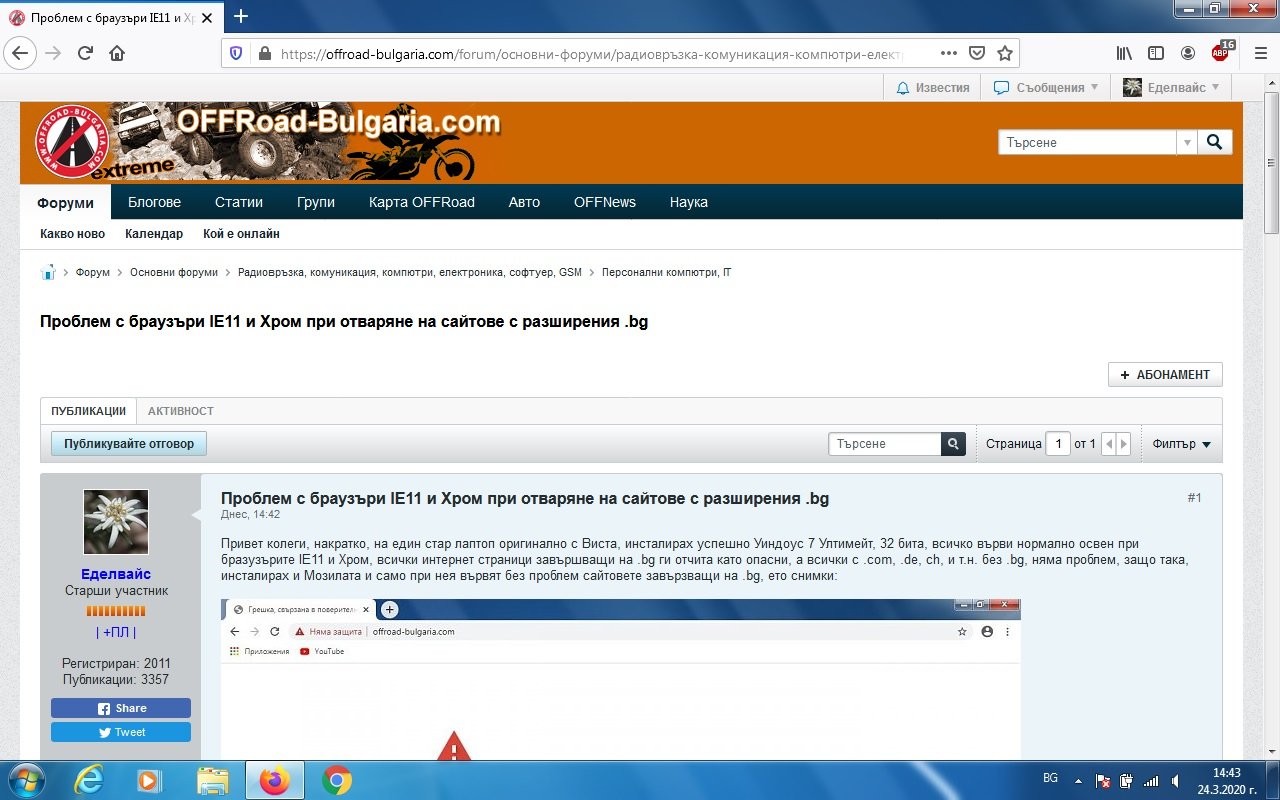
Task: Open the Firefox Library panel
Action: 1125,53
